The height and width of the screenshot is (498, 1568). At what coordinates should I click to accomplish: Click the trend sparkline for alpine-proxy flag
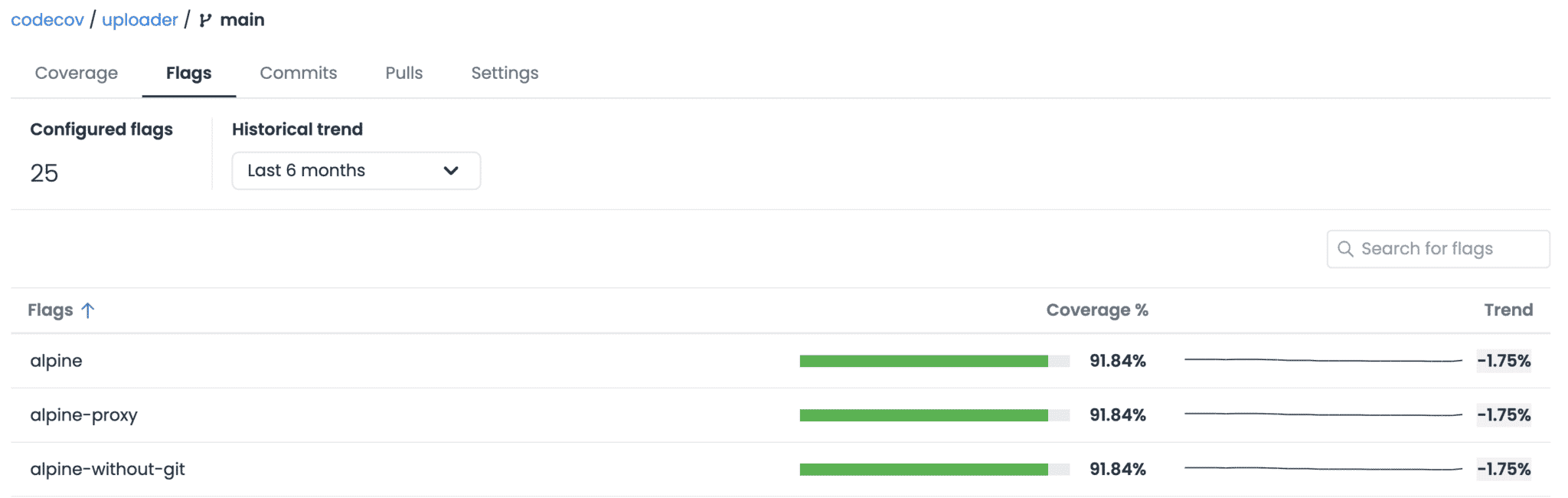pos(1325,414)
